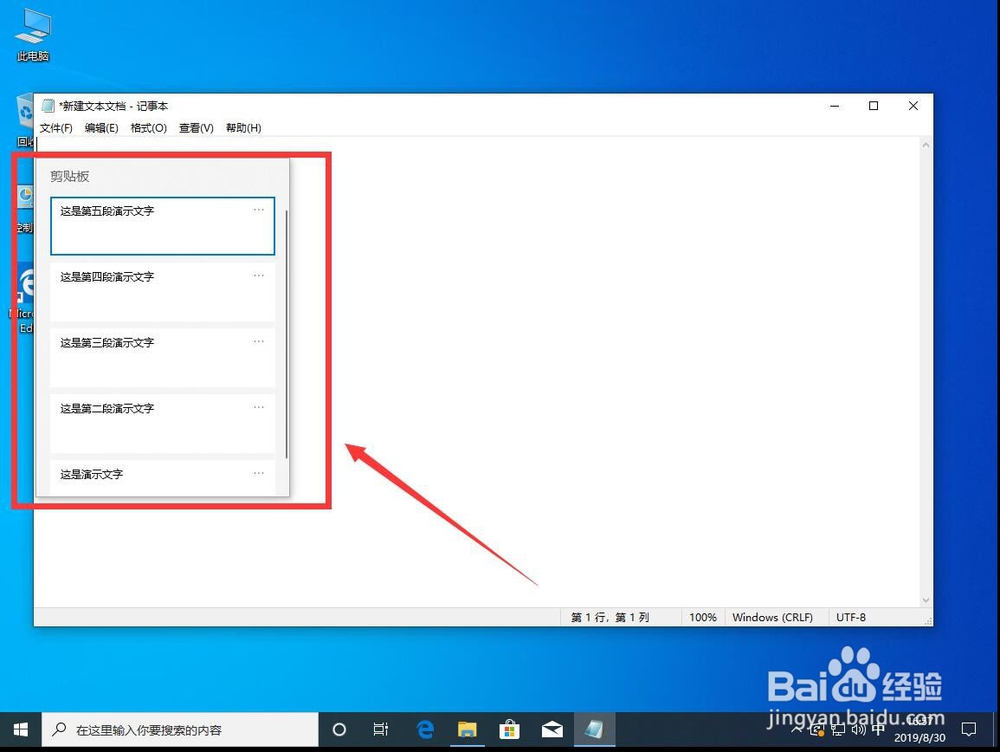The height and width of the screenshot is (752, 1000).
Task: Open Task View from the taskbar
Action: [x=380, y=729]
